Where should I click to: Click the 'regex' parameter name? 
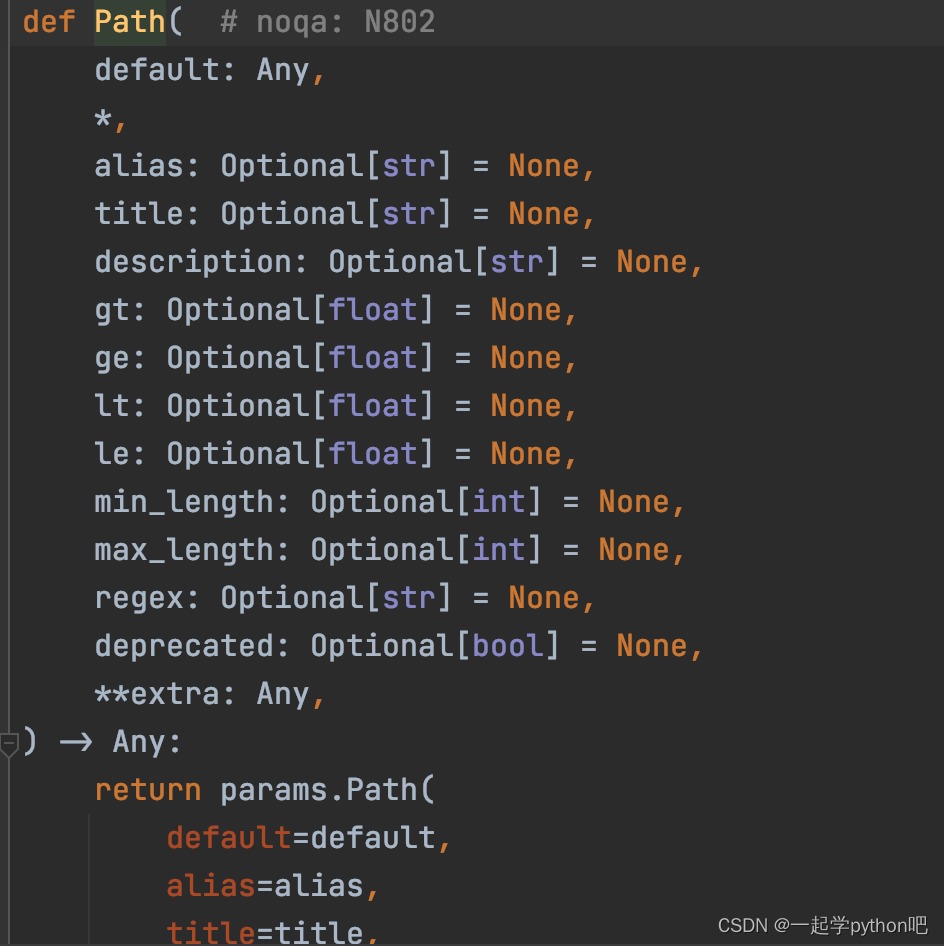138,598
